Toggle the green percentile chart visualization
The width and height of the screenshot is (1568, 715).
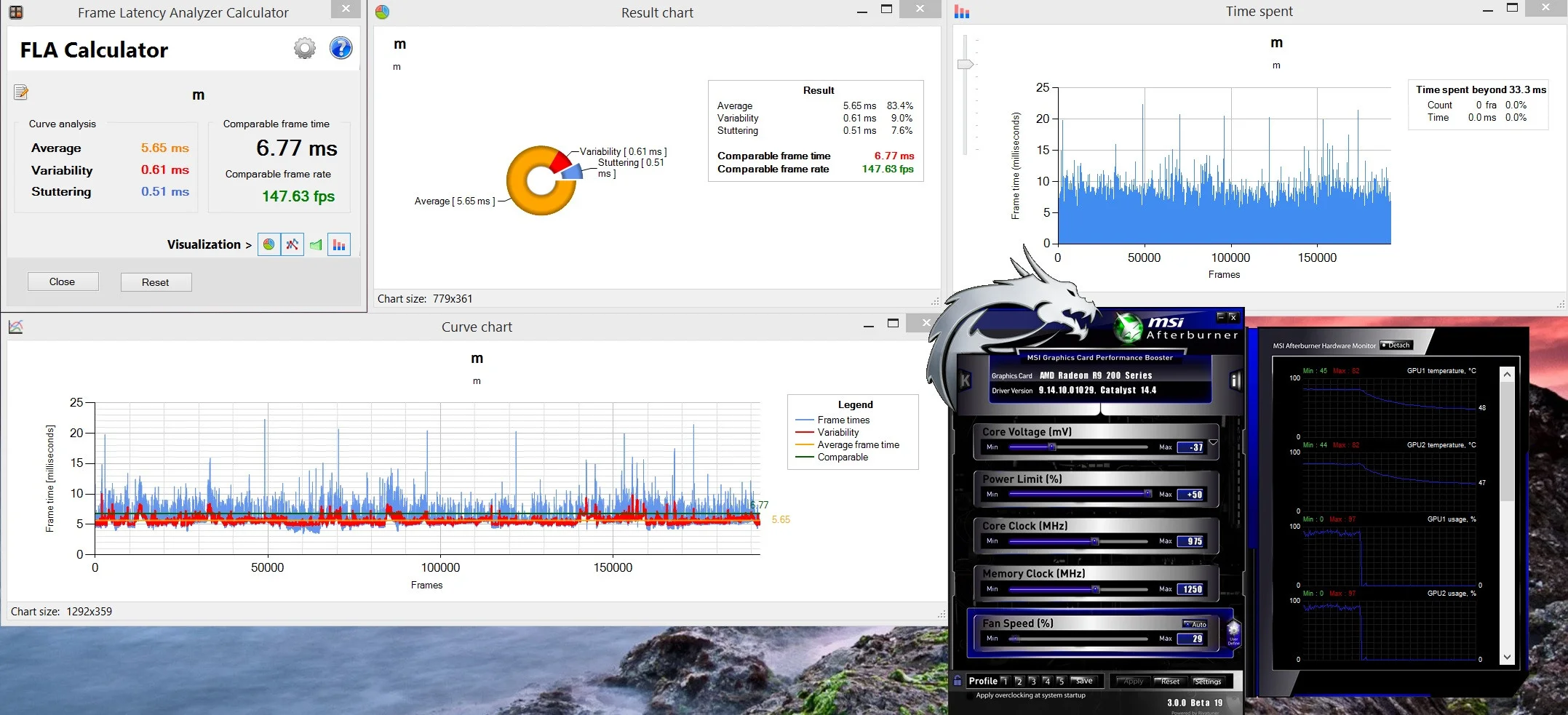coord(316,244)
